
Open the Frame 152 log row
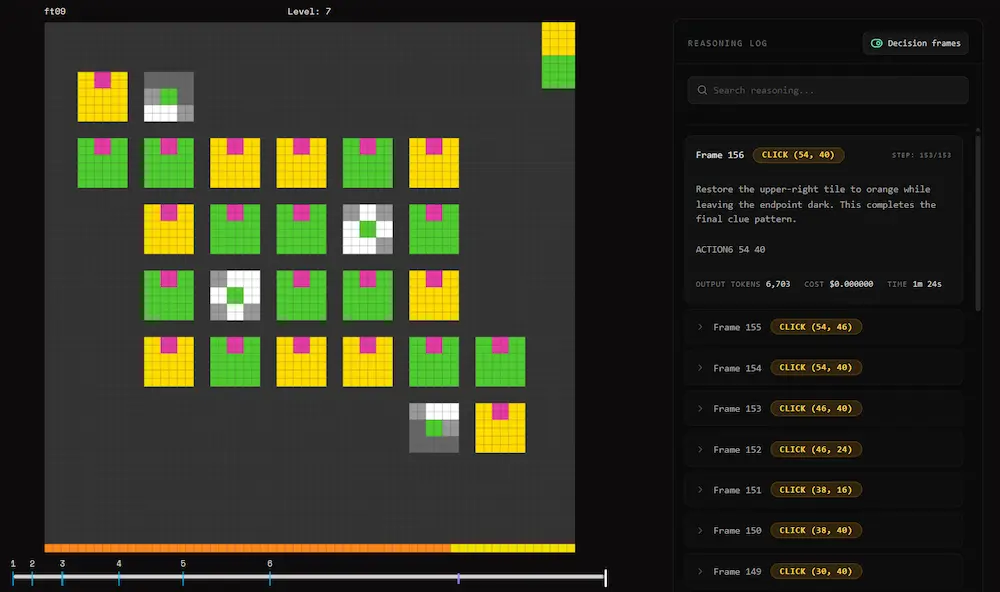click(824, 449)
